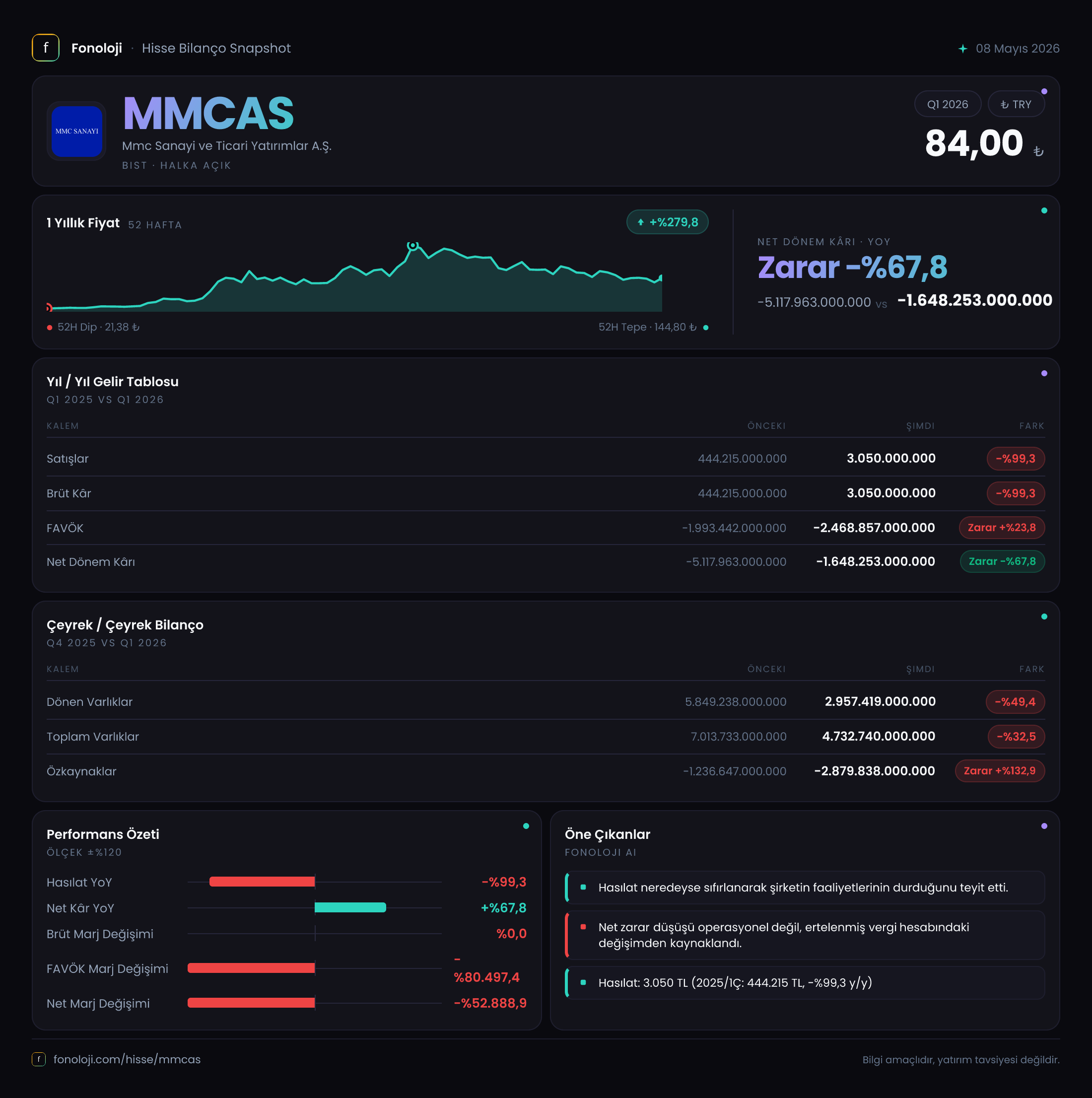Click the green status dot in Çeyrek / Çeyrek Bilanço card
1092x1098 pixels.
tap(1044, 617)
